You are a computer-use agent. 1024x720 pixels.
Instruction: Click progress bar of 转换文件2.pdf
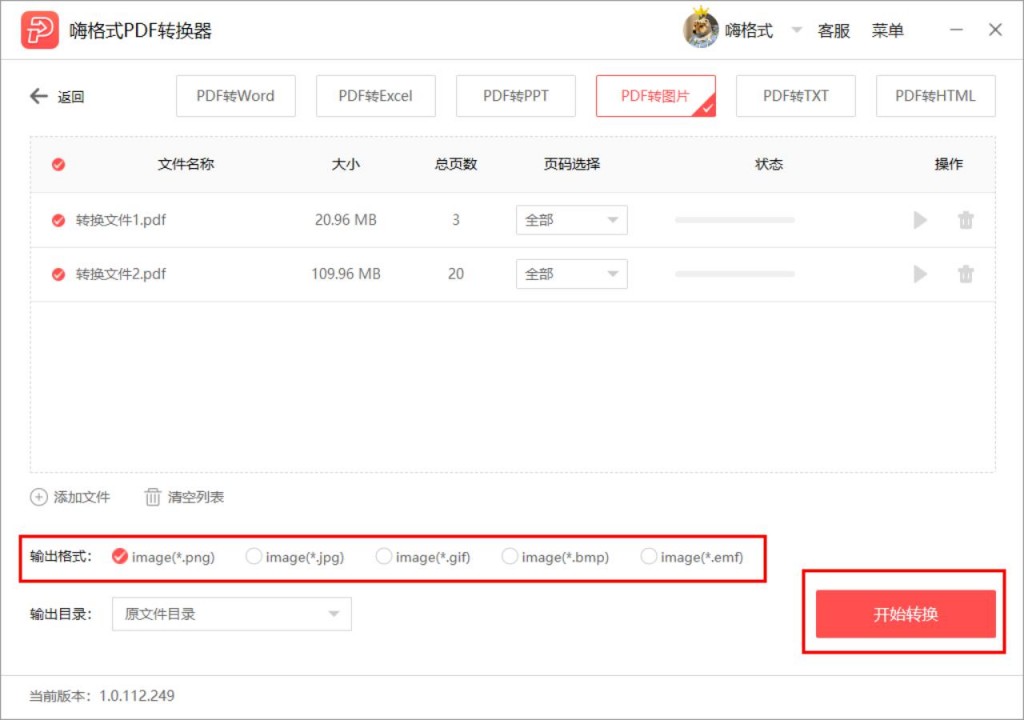tap(735, 274)
